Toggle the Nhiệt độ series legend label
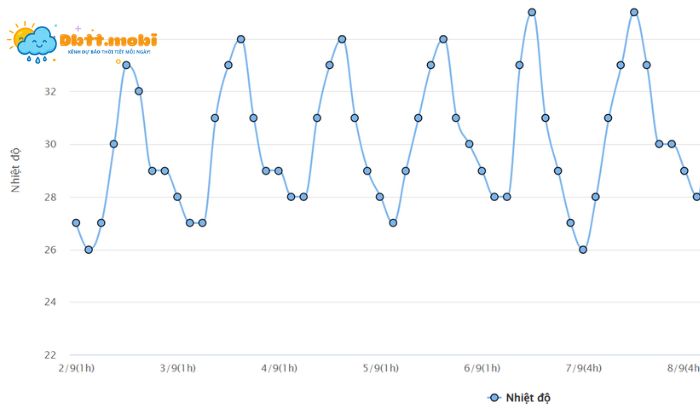Screen dimensions: 700x420 528,398
